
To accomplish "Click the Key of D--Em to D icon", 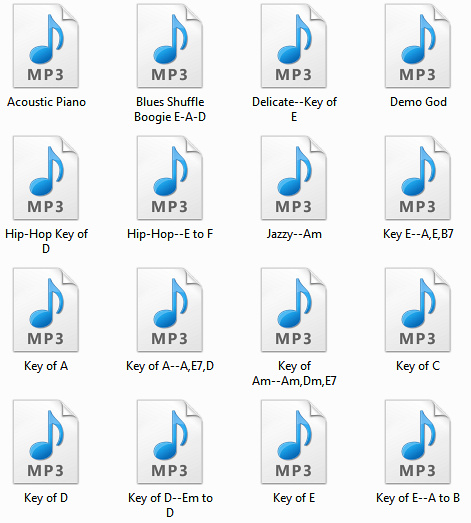I will [170, 442].
